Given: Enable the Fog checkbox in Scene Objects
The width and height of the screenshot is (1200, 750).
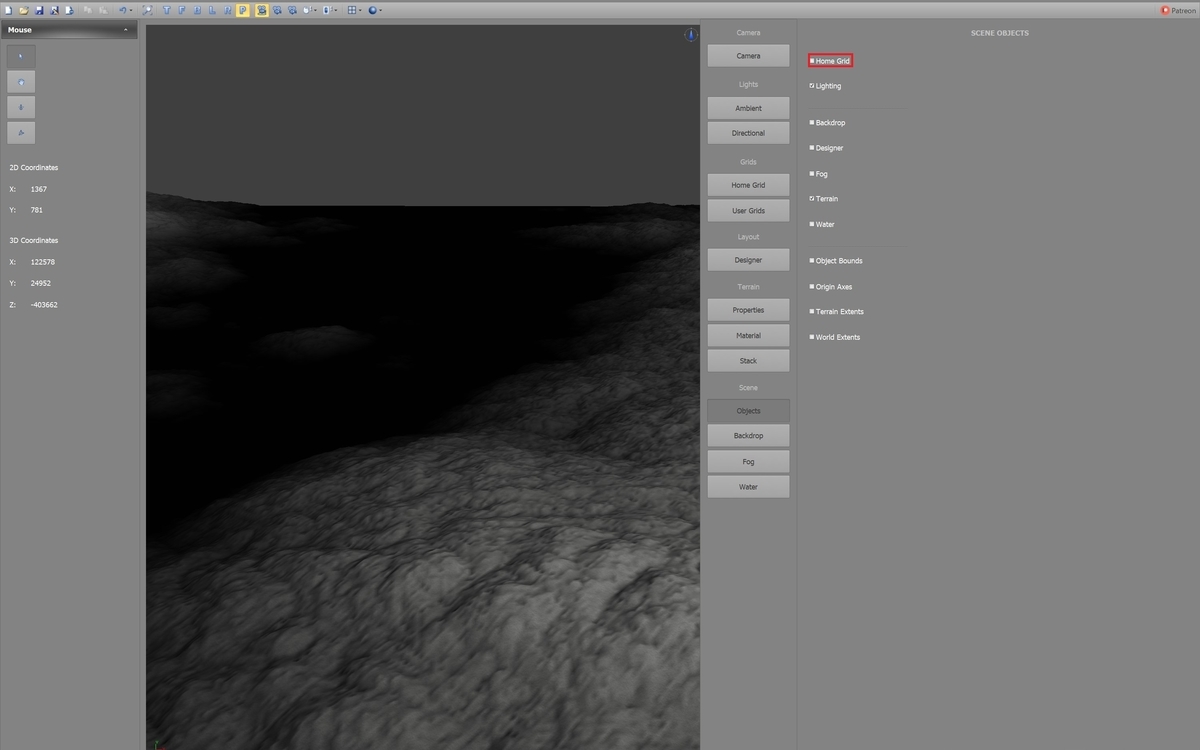Looking at the screenshot, I should point(812,174).
